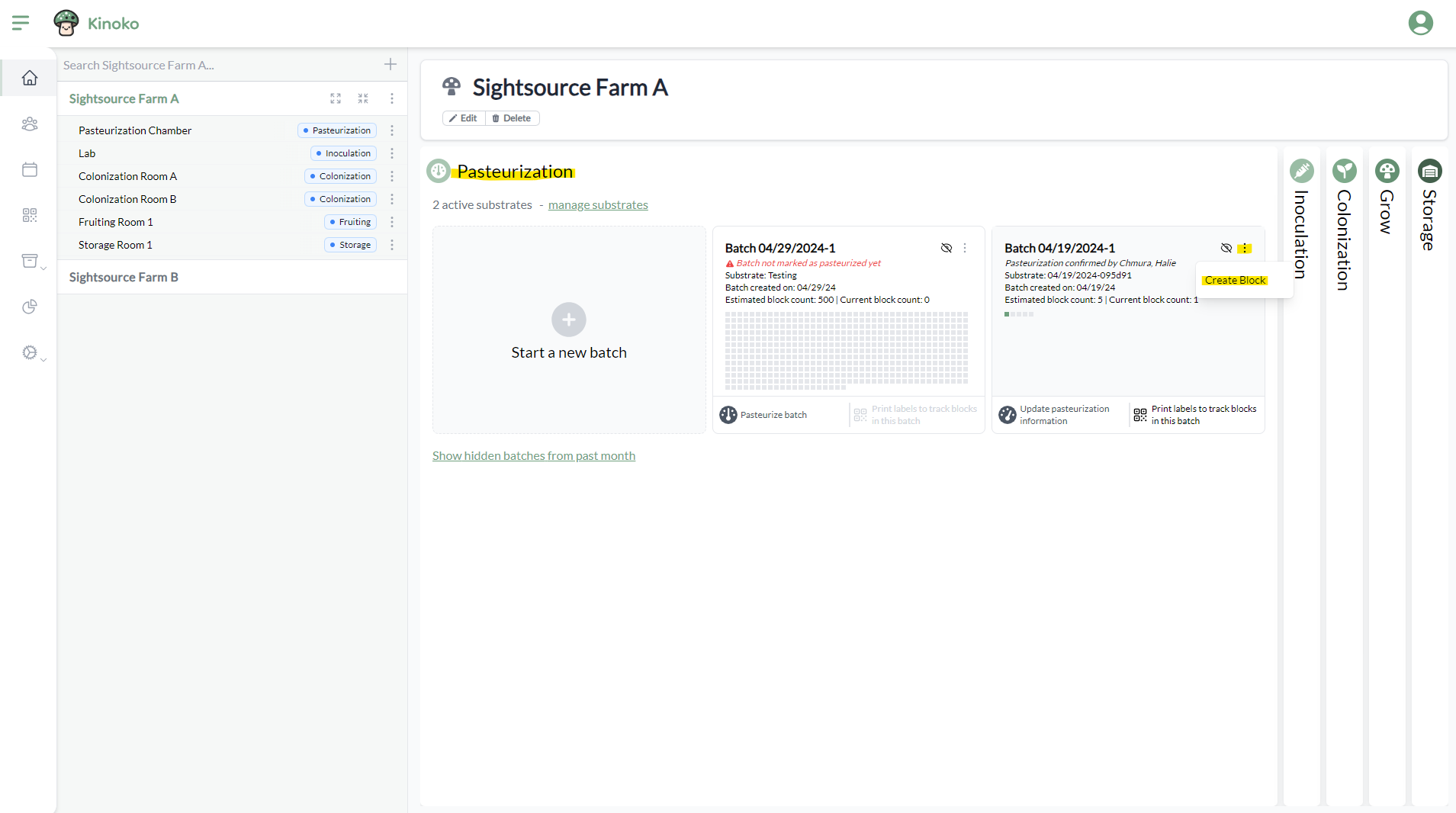Expand the settings gear submenu in sidebar
This screenshot has width=1456, height=813.
[34, 353]
